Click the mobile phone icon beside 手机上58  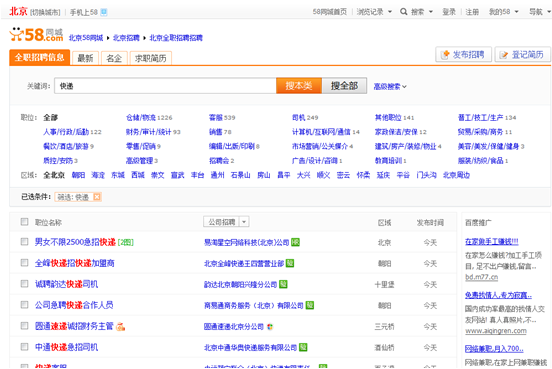pyautogui.click(x=104, y=12)
